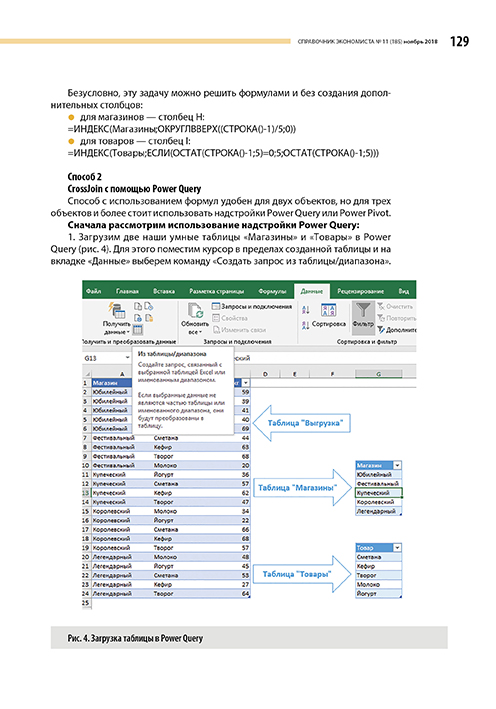The height and width of the screenshot is (709, 496).
Task: Select cell Легендарный in row 24
Action: coord(122,594)
